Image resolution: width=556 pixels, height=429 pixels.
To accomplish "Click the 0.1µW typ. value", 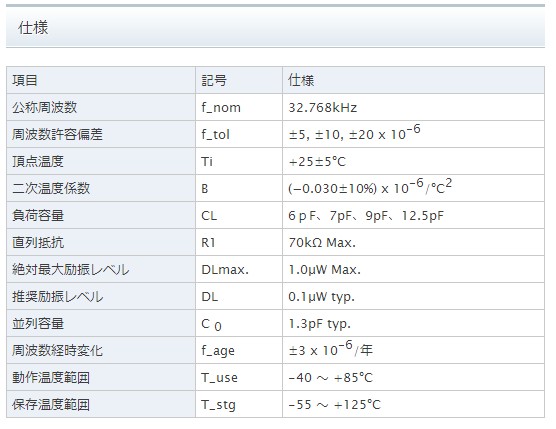I will [x=321, y=297].
